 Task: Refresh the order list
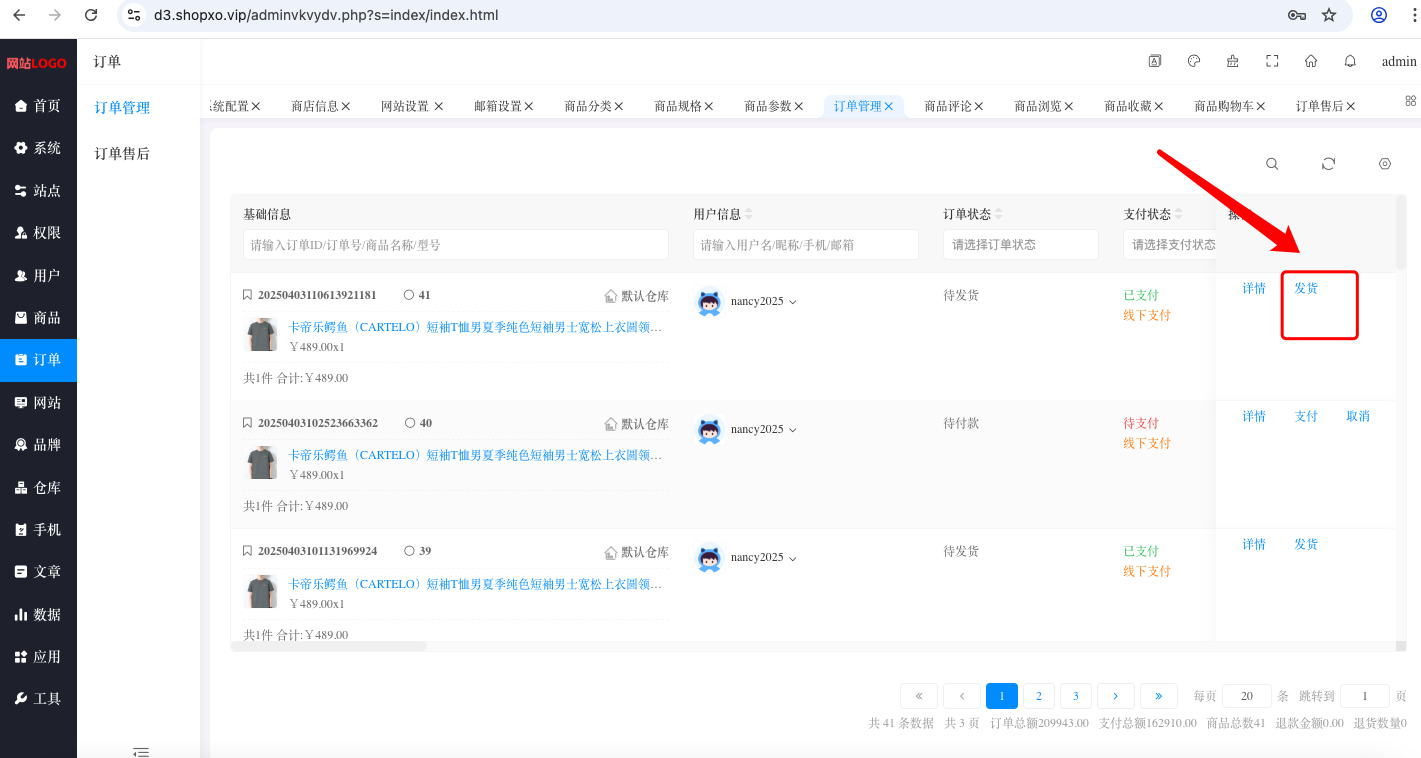pos(1328,164)
